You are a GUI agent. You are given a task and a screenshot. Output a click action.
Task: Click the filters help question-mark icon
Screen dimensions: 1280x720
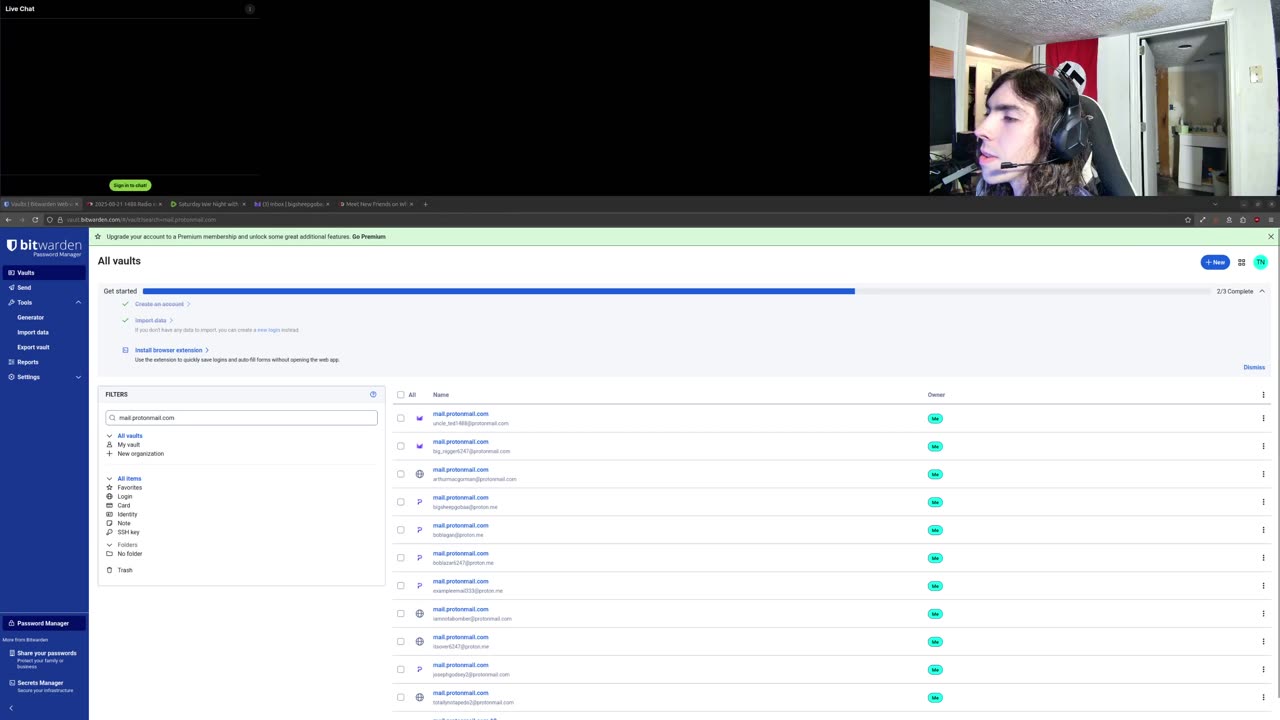pos(373,394)
